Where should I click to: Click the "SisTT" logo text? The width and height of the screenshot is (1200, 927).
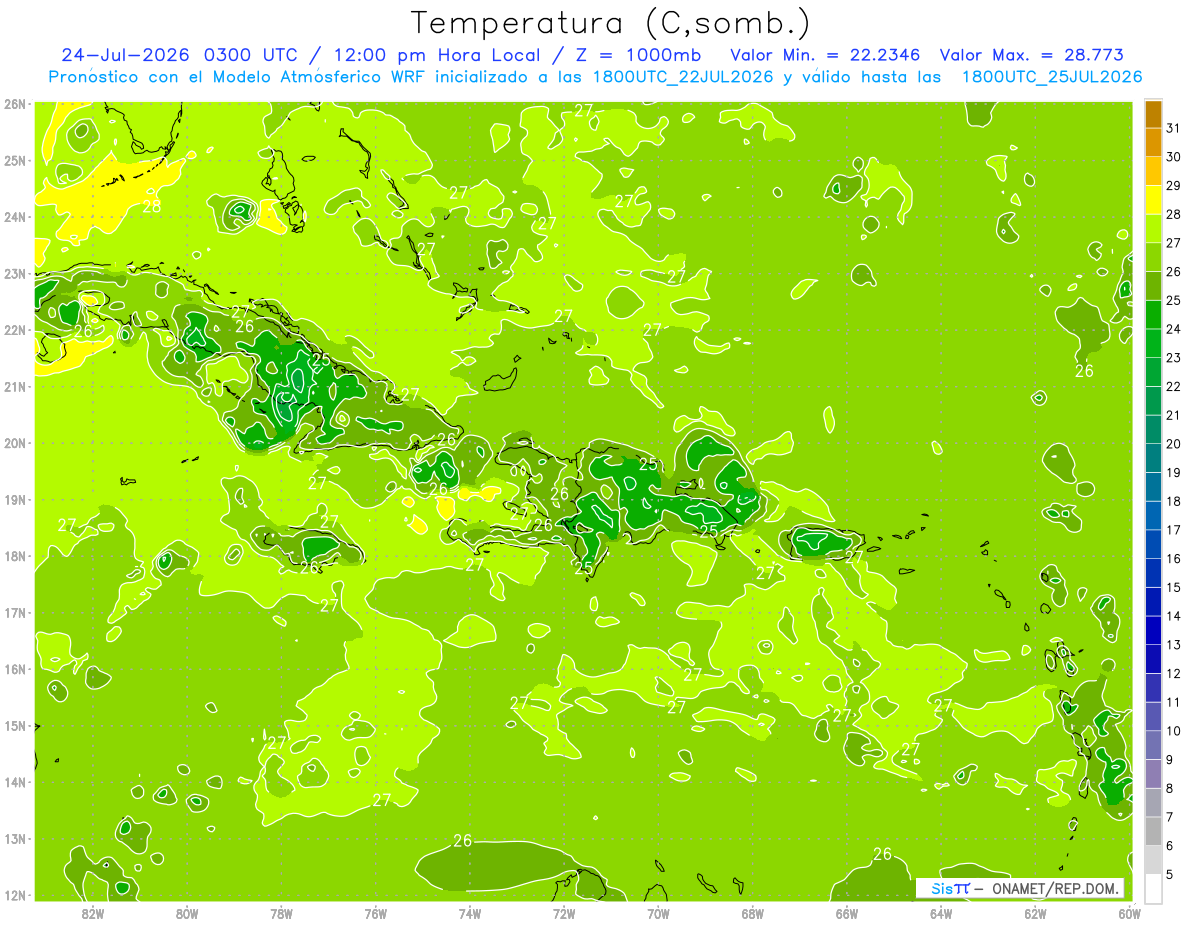[949, 888]
